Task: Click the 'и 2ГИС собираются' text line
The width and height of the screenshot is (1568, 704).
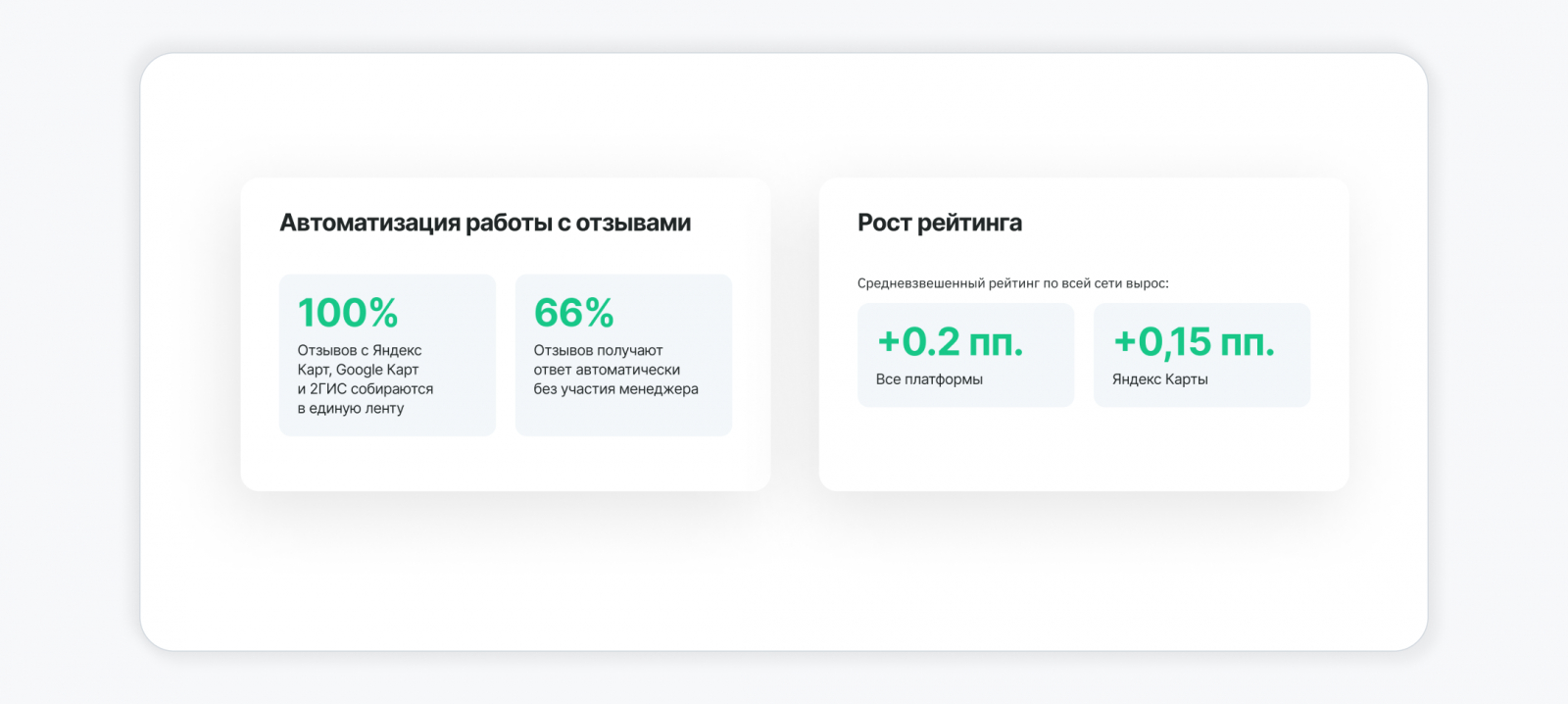Action: [x=366, y=389]
